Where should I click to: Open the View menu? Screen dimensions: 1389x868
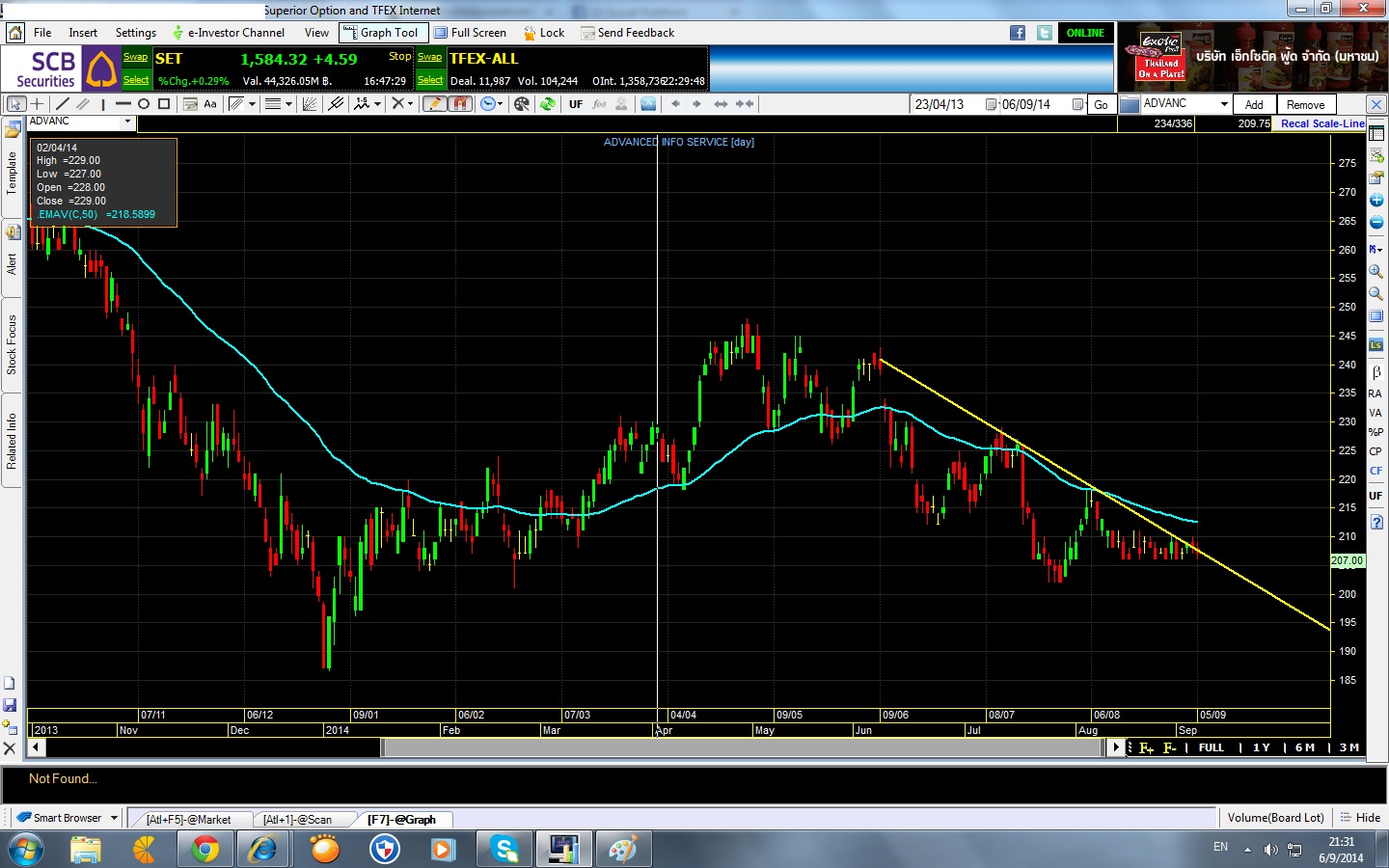[316, 33]
